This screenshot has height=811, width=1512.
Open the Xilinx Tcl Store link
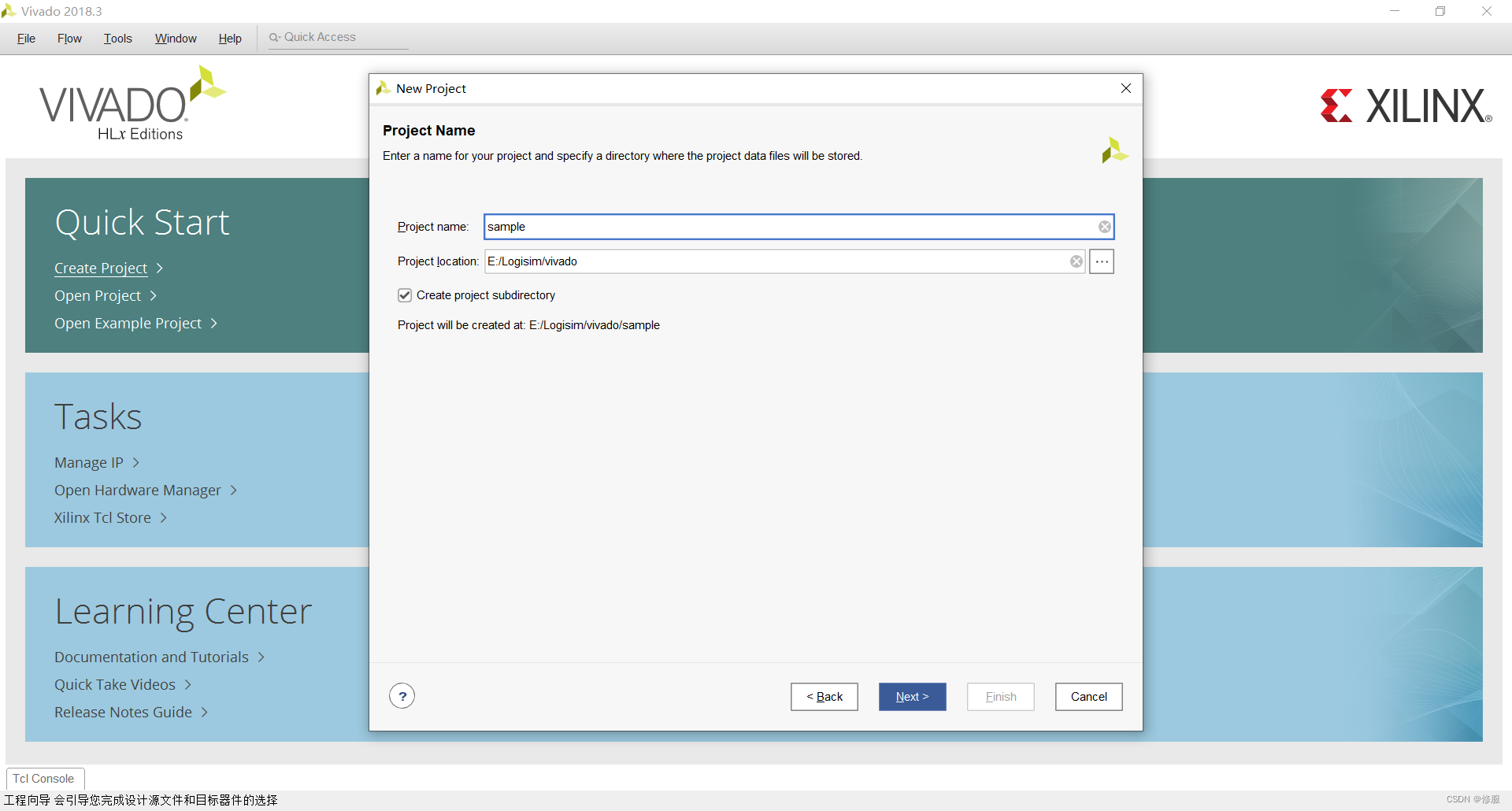(x=102, y=518)
